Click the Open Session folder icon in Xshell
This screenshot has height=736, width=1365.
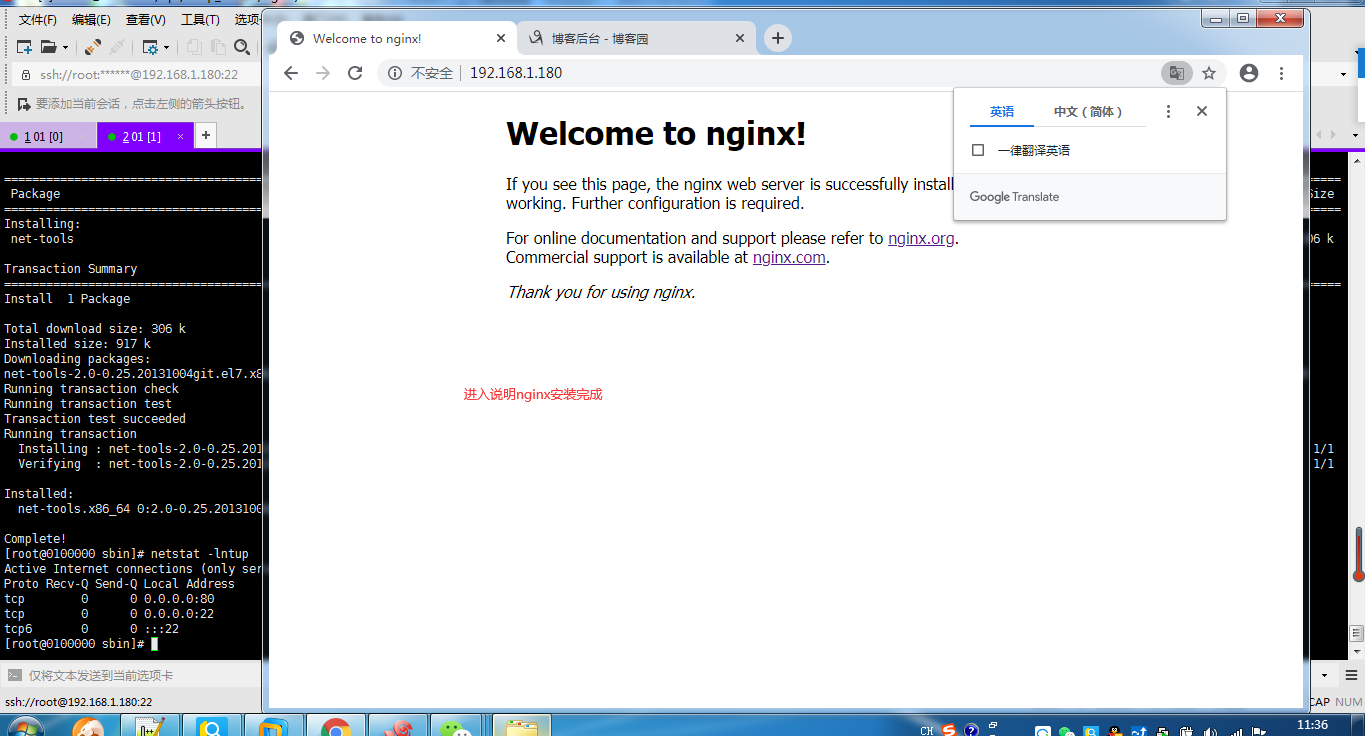click(x=48, y=47)
